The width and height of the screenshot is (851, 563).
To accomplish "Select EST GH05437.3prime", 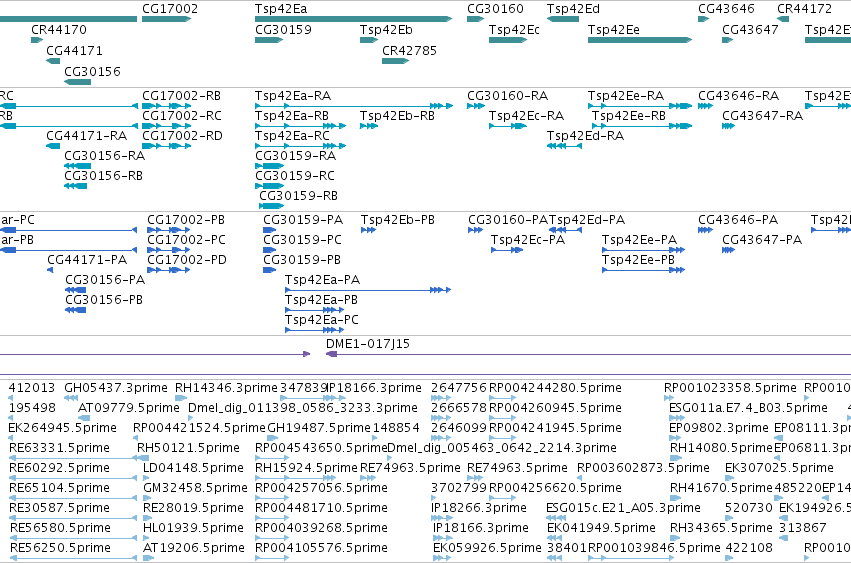I will pyautogui.click(x=116, y=388).
